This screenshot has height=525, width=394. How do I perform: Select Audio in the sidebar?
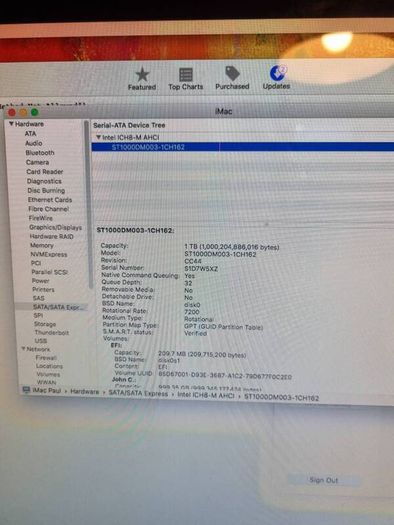[x=33, y=143]
